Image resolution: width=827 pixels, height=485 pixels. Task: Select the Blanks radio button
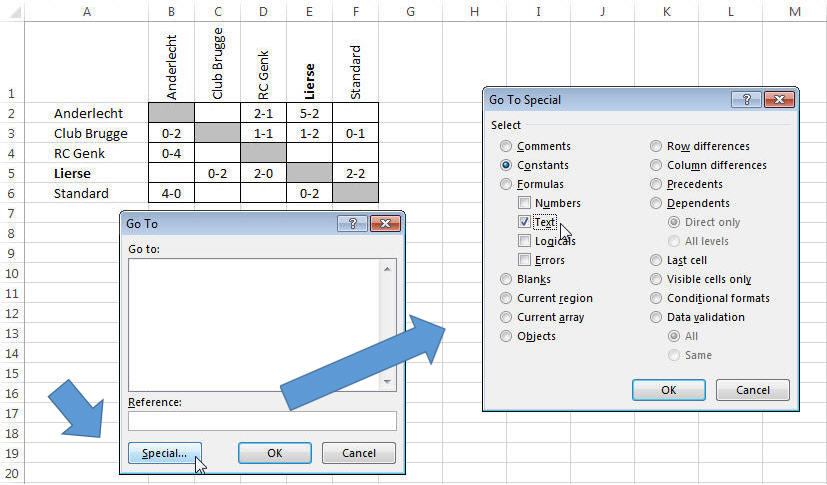coord(506,279)
